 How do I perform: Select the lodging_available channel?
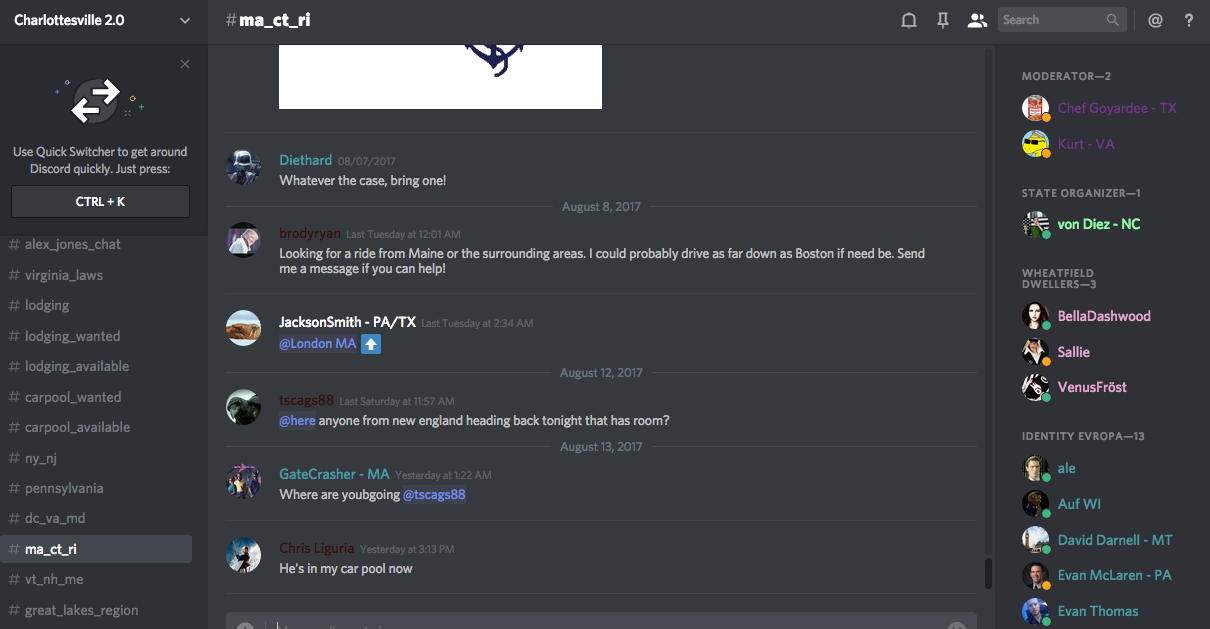tap(77, 366)
